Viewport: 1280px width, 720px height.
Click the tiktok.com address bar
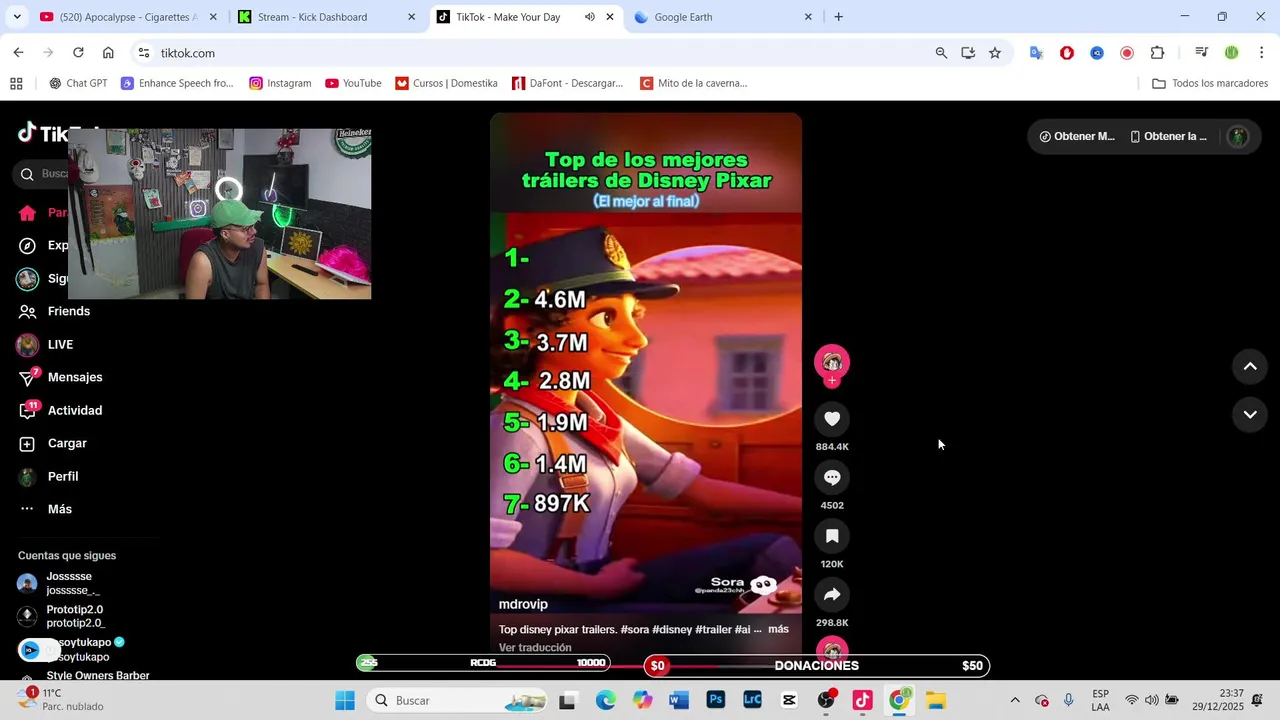tap(540, 53)
